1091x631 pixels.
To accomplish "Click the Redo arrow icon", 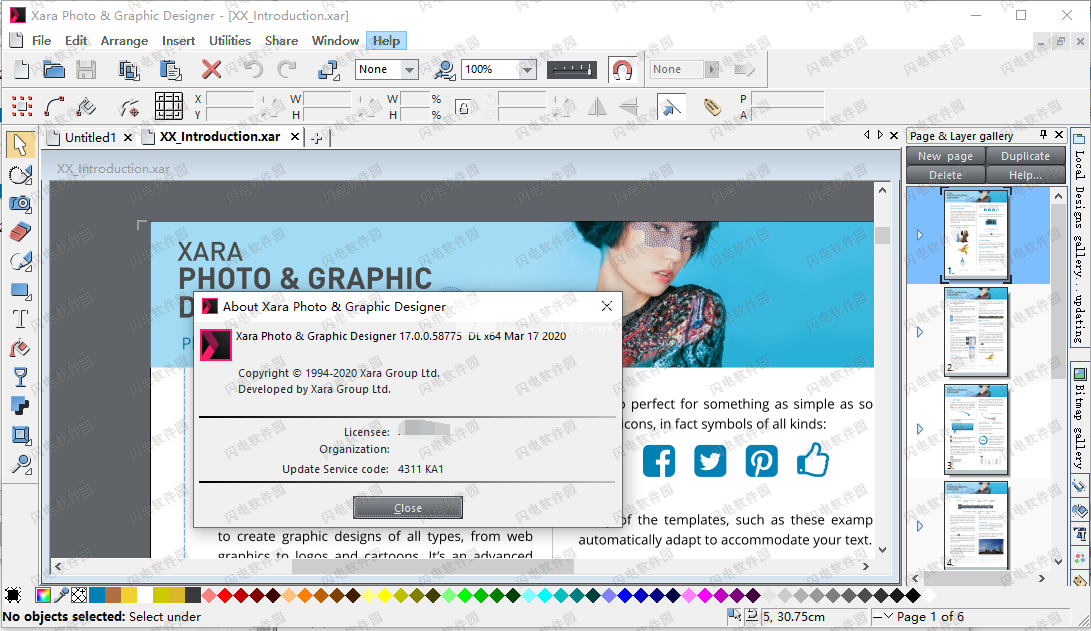I will point(287,70).
